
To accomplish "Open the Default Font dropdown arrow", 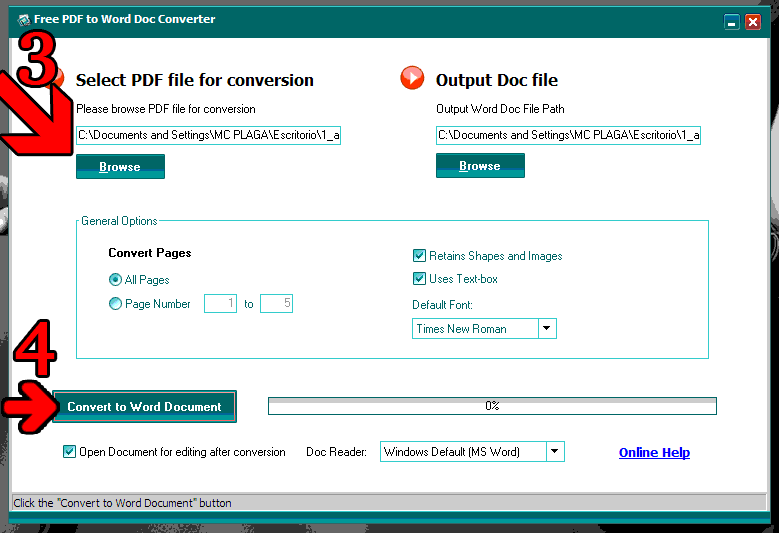I will coord(547,328).
